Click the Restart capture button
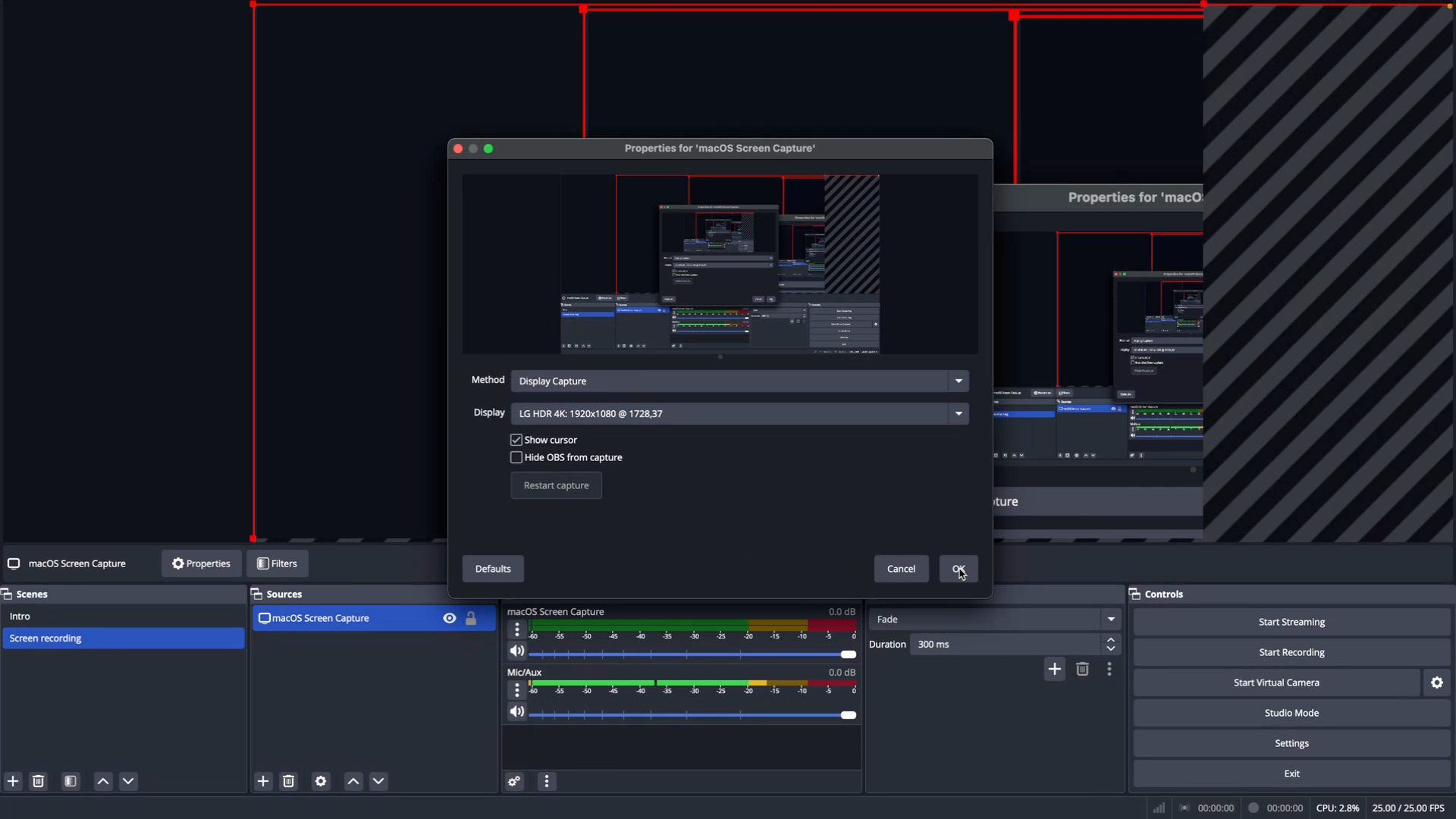Image resolution: width=1456 pixels, height=819 pixels. click(556, 485)
